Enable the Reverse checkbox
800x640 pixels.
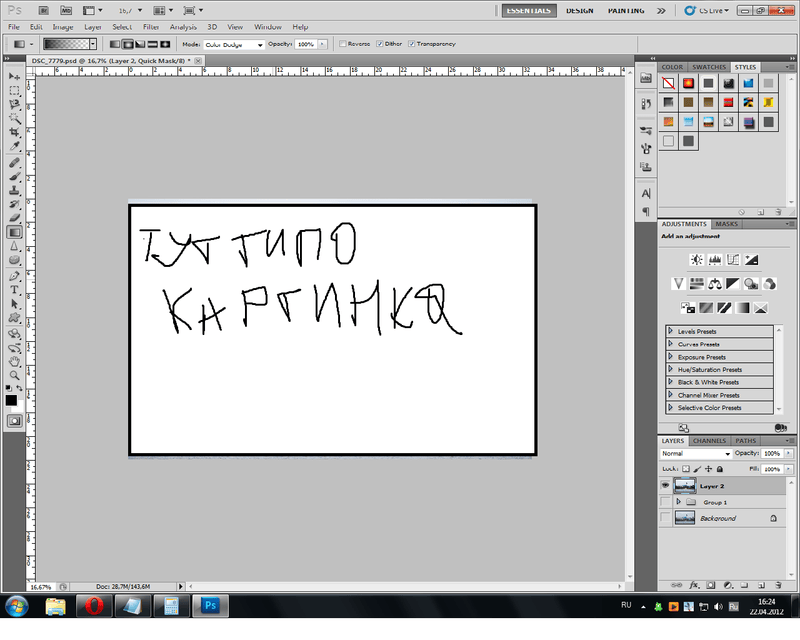point(343,44)
